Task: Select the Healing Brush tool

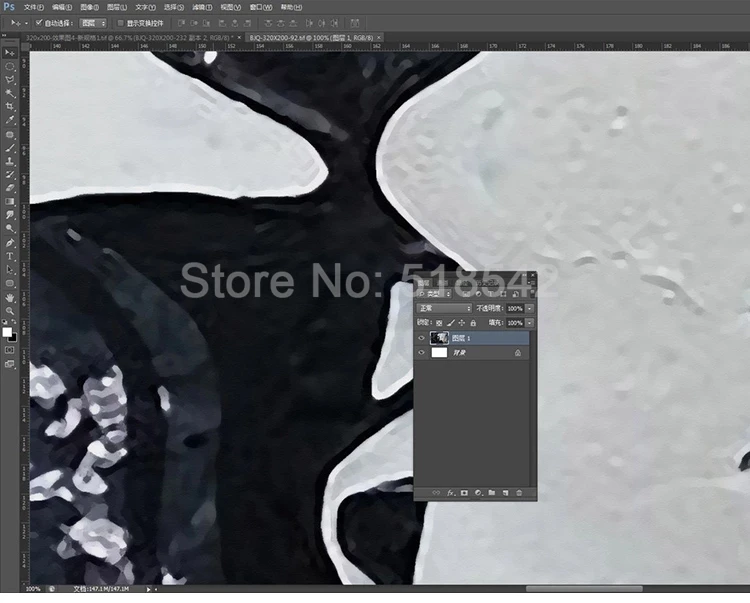Action: tap(10, 135)
